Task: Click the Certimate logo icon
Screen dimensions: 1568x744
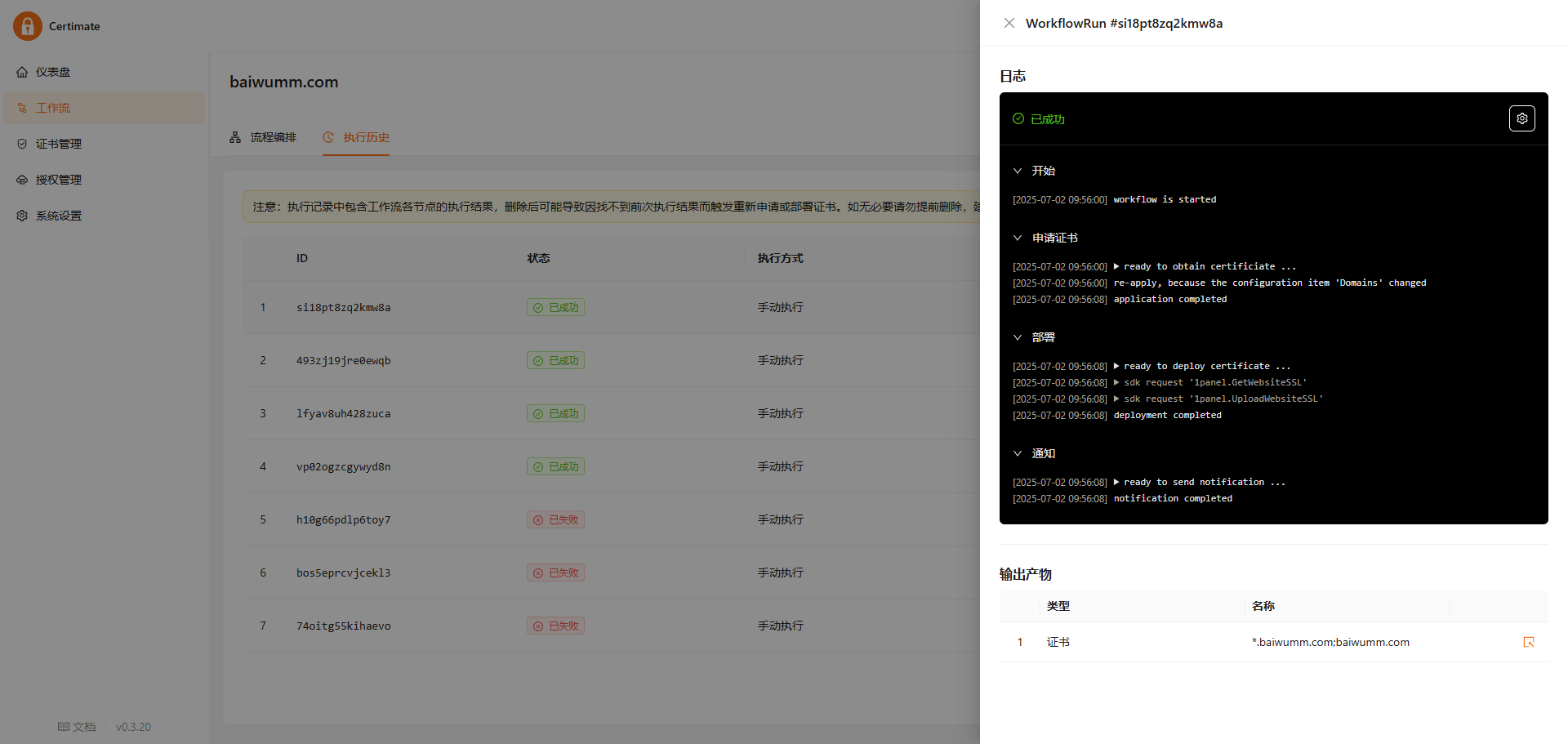Action: pos(28,26)
